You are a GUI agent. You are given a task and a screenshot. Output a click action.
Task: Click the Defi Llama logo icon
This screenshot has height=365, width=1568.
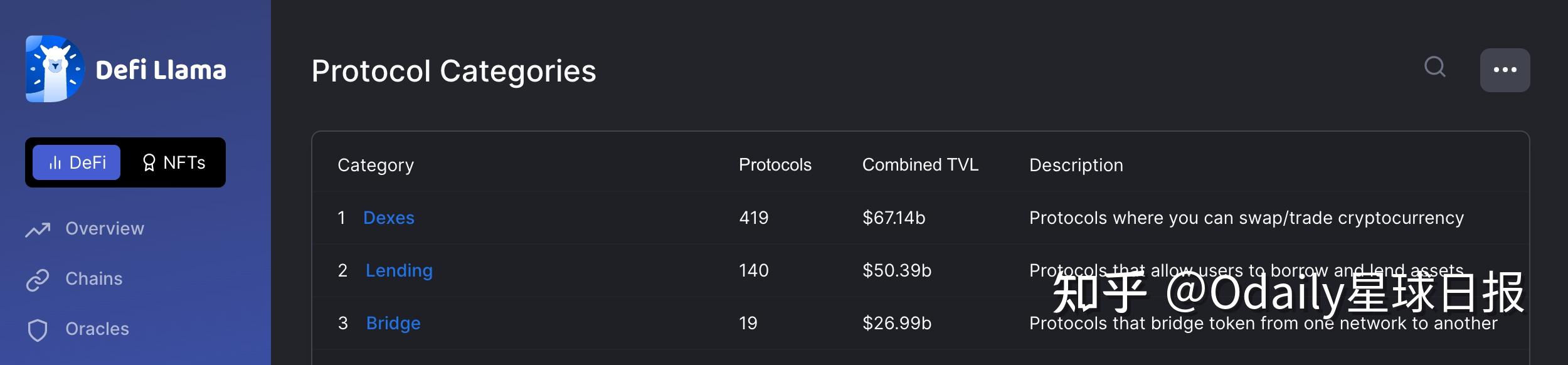click(55, 69)
